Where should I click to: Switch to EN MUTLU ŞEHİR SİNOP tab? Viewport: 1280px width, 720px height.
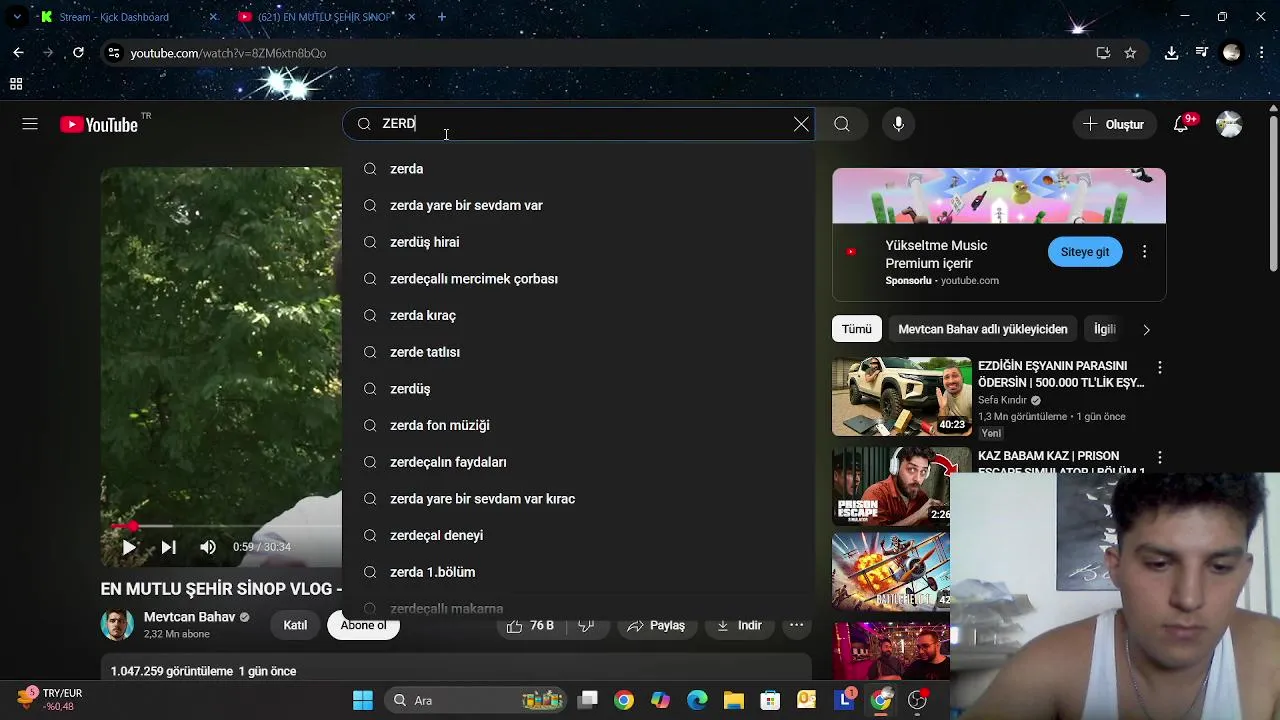(325, 17)
